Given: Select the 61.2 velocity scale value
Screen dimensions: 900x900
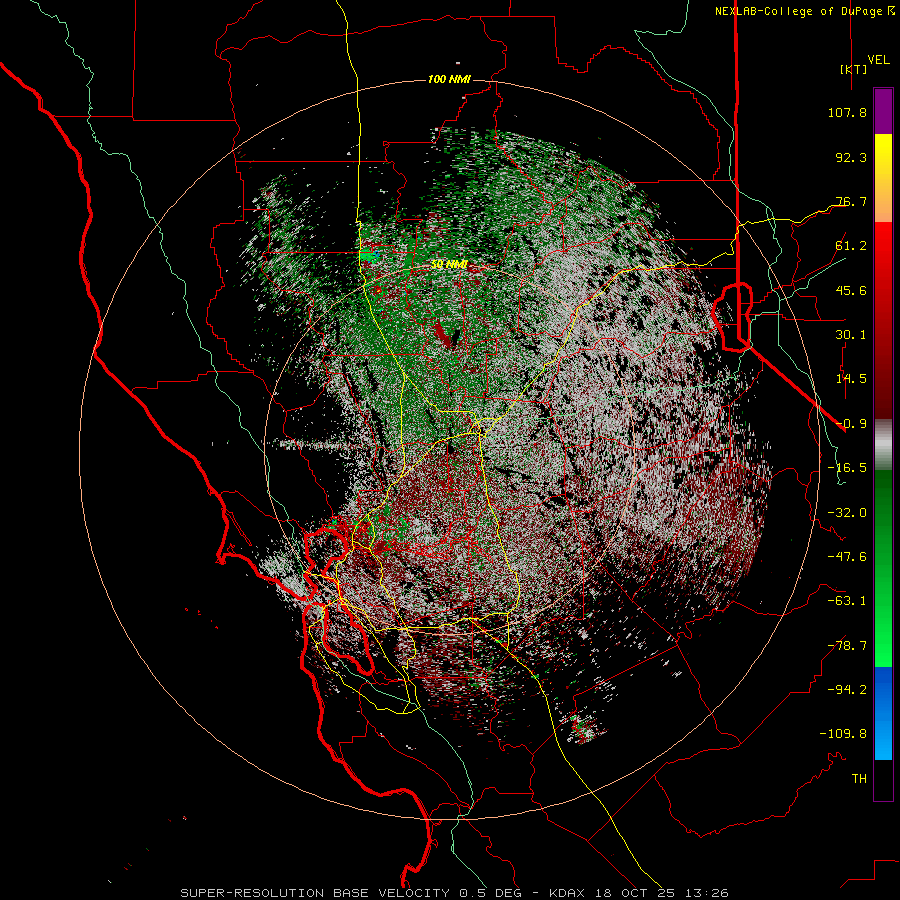Looking at the screenshot, I should (x=851, y=246).
